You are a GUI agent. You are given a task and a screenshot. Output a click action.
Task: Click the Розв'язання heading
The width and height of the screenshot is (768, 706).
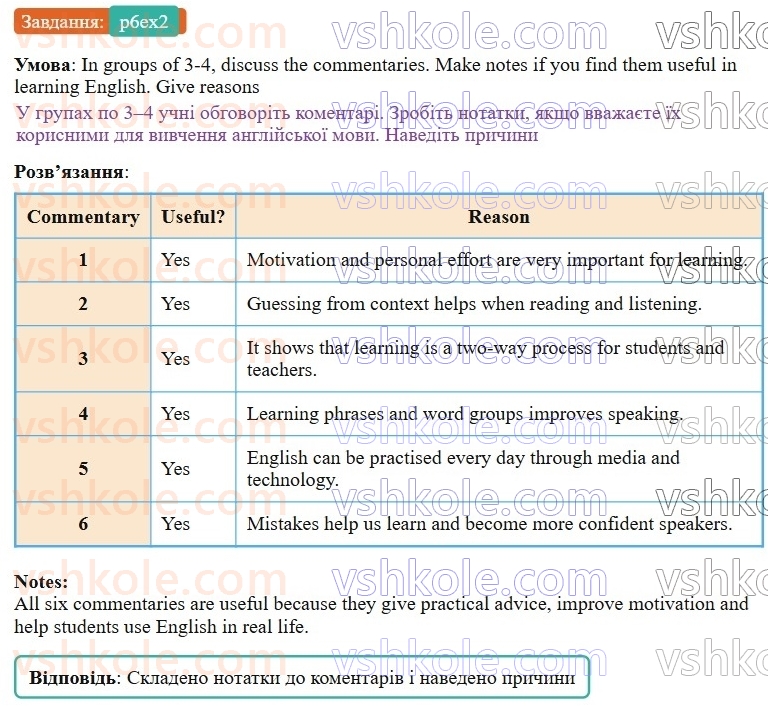pyautogui.click(x=72, y=172)
